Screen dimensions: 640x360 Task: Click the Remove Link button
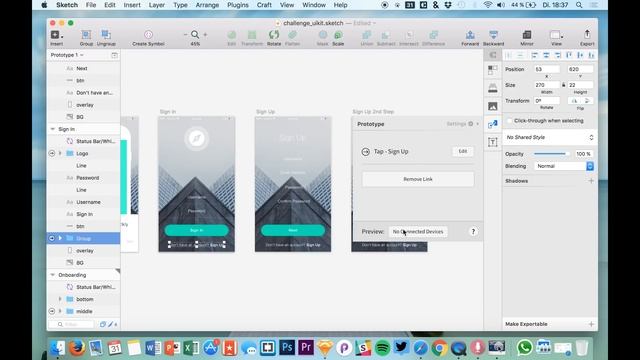(x=418, y=179)
